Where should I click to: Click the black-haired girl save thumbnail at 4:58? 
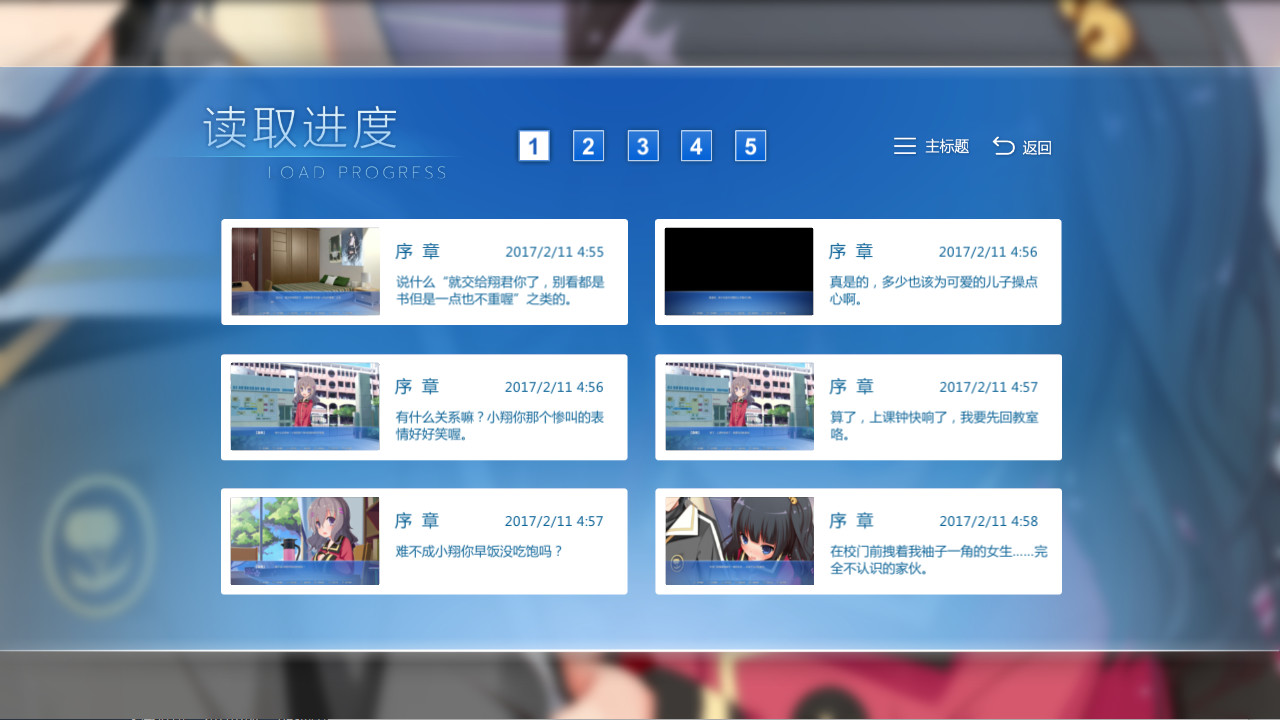738,541
